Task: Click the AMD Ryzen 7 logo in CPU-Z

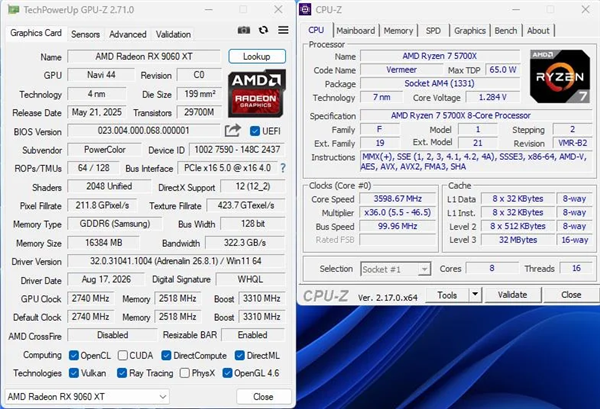Action: (560, 77)
